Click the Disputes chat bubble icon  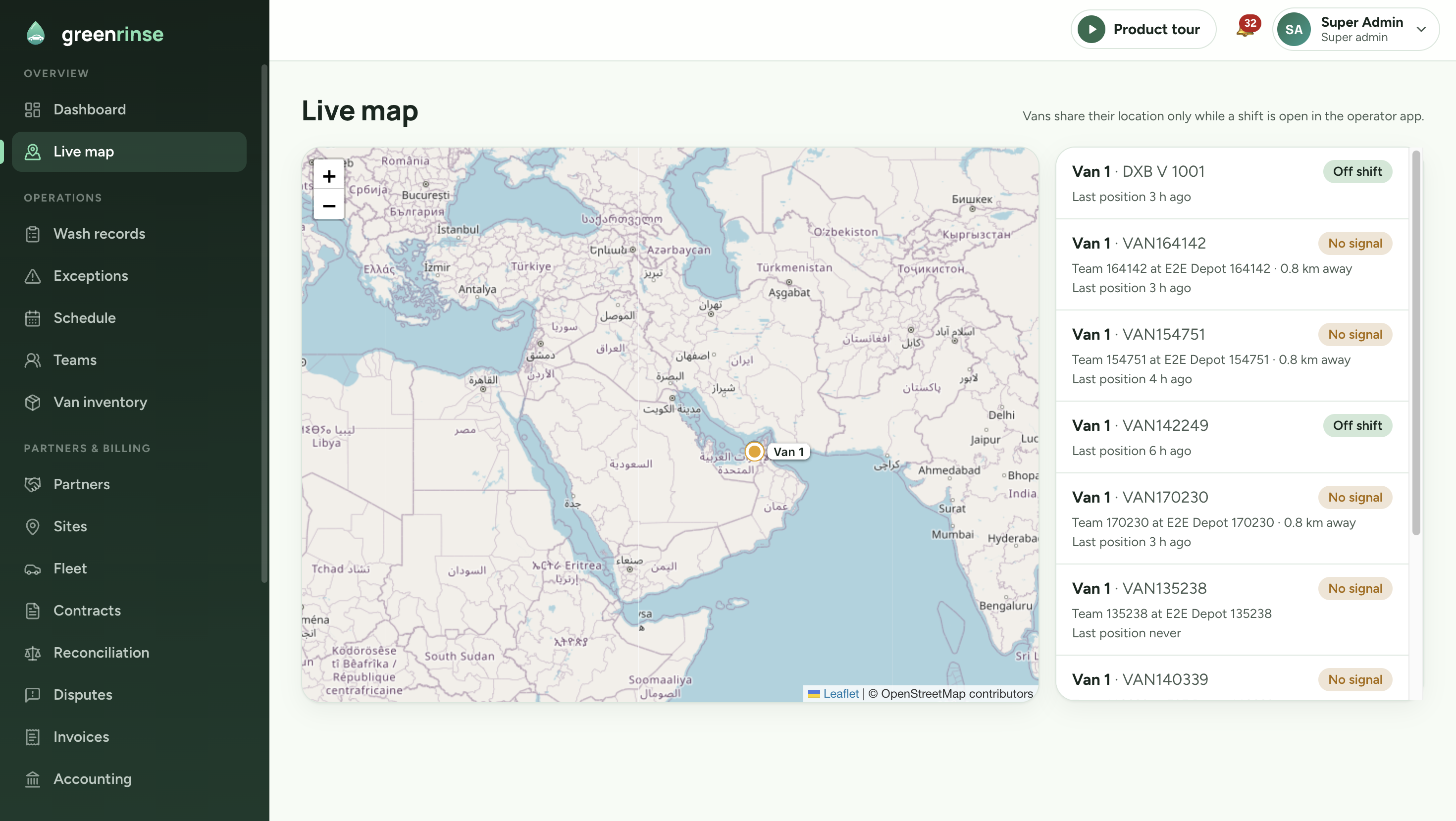pyautogui.click(x=33, y=695)
